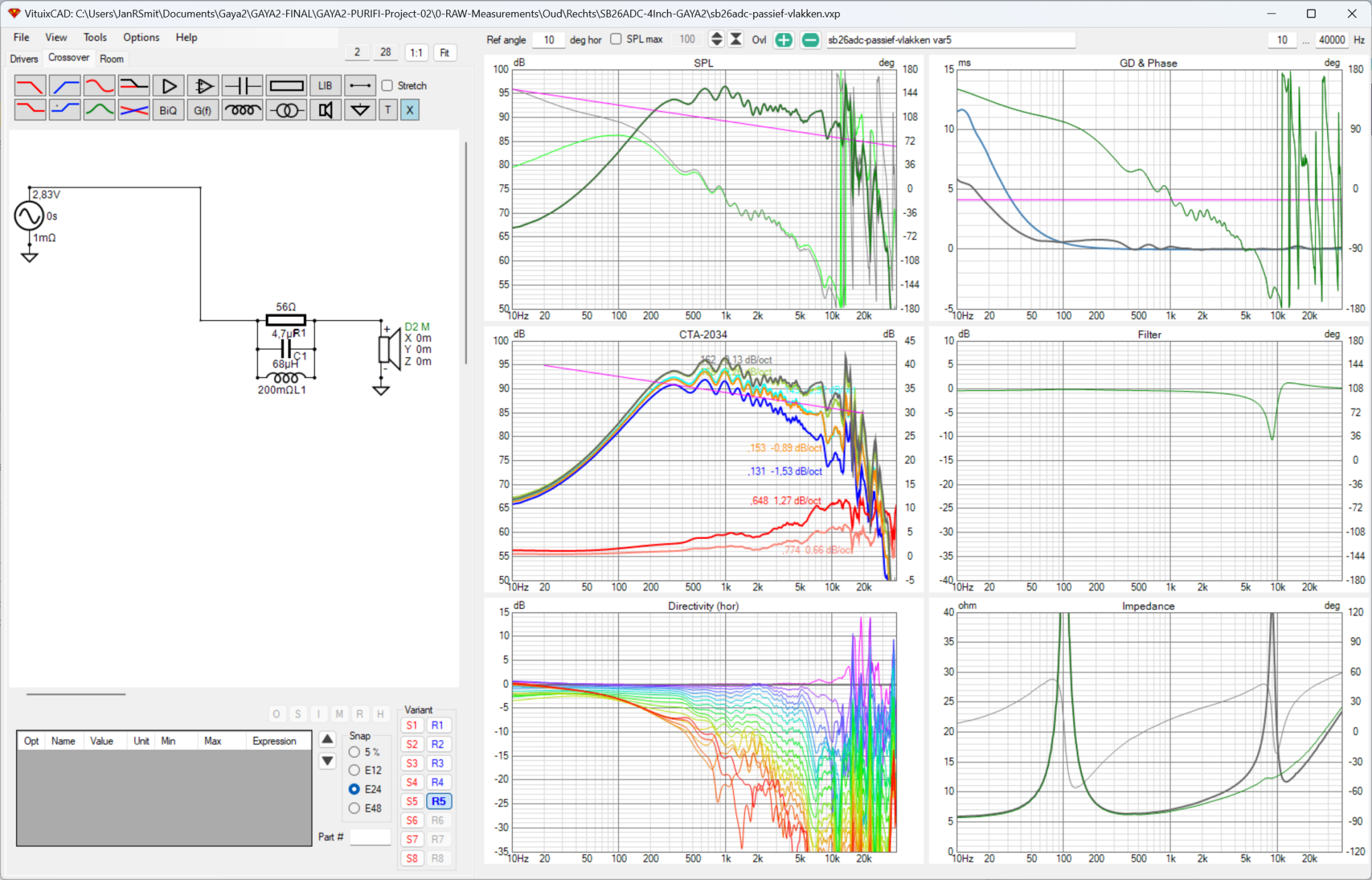Click the schematic horizontal scrollbar

[x=76, y=694]
